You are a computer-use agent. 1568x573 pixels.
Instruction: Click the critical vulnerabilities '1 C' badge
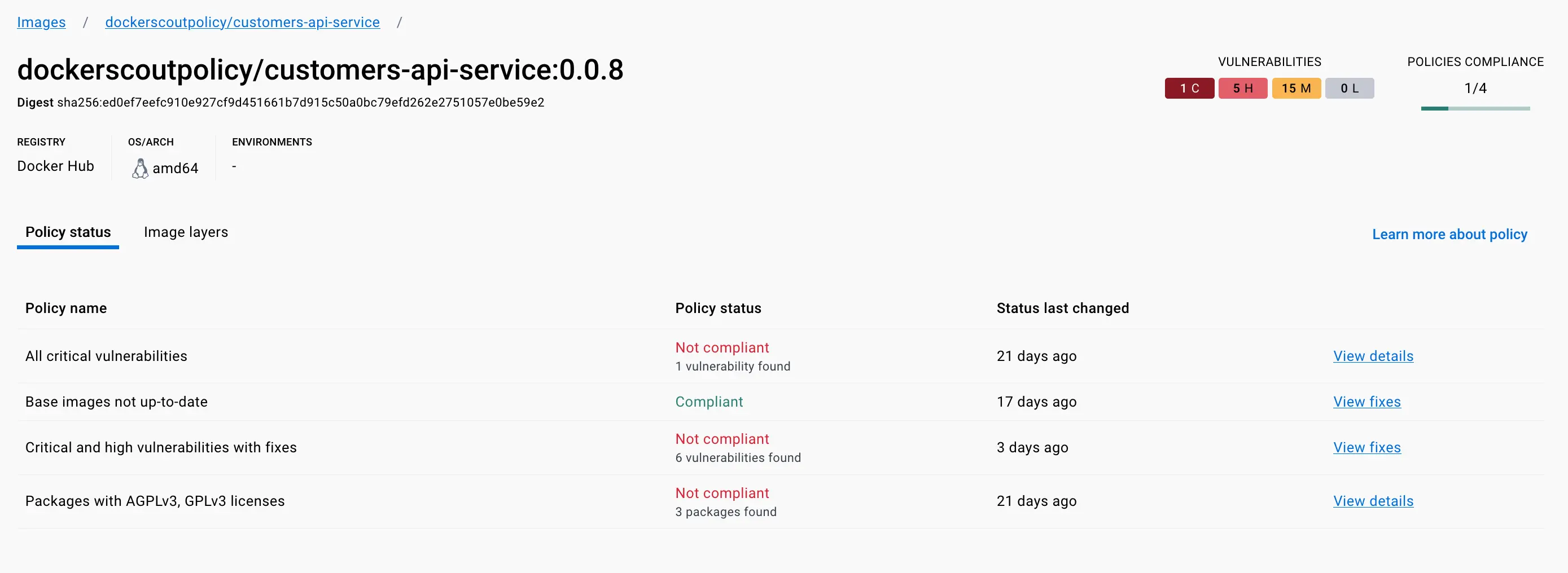pos(1189,88)
